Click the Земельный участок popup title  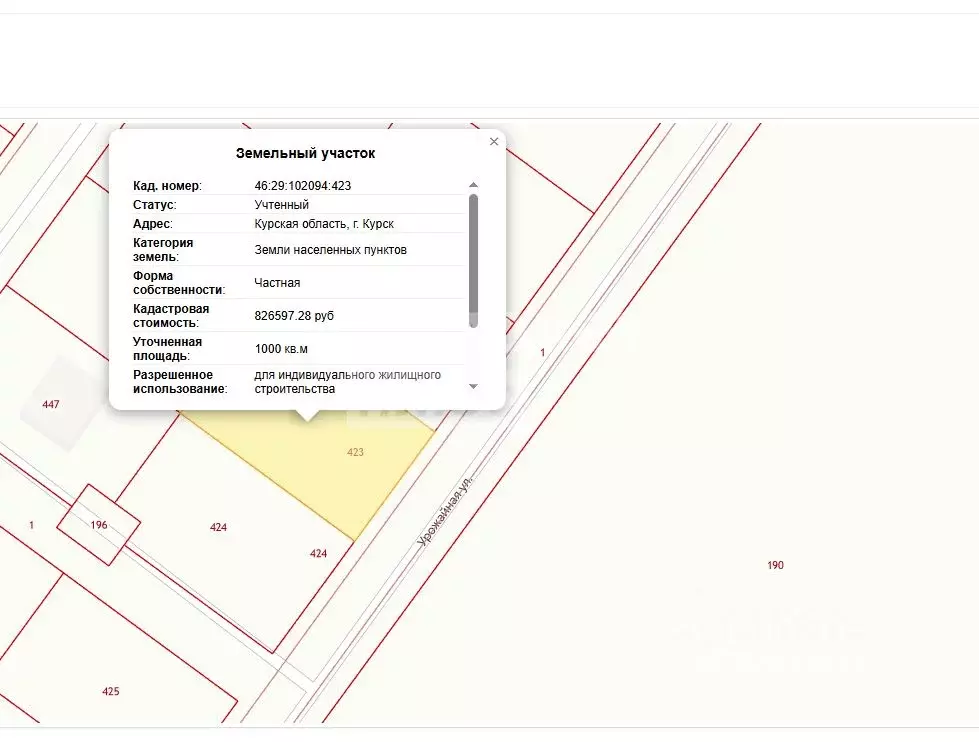point(305,153)
